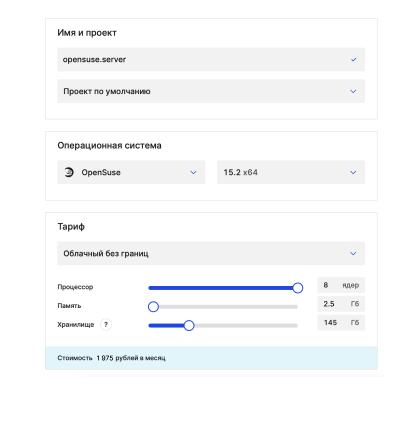Click the Память slider handle
The image size is (418, 421).
click(153, 307)
